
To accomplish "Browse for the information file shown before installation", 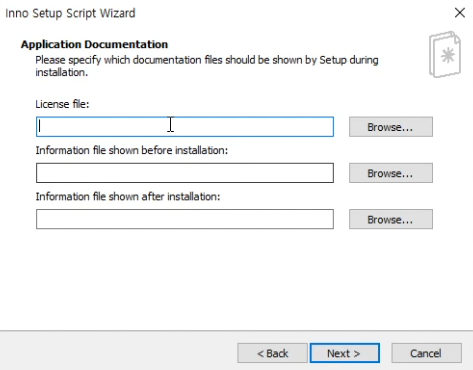I will point(391,173).
